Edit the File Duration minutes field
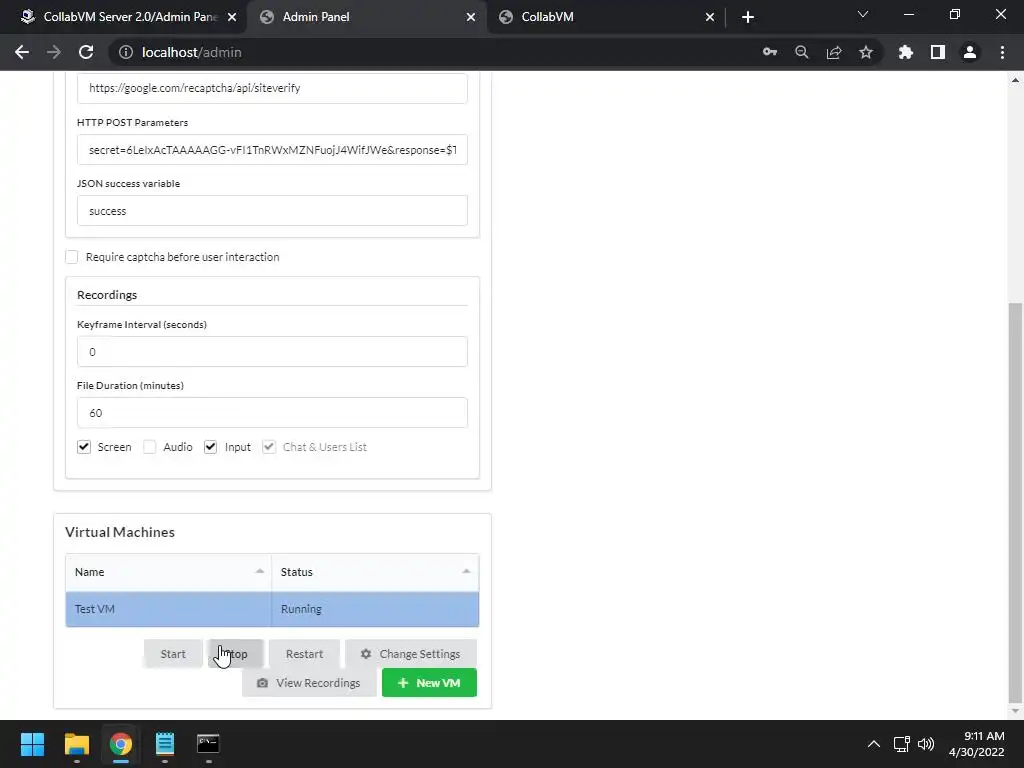The width and height of the screenshot is (1024, 768). coord(272,413)
